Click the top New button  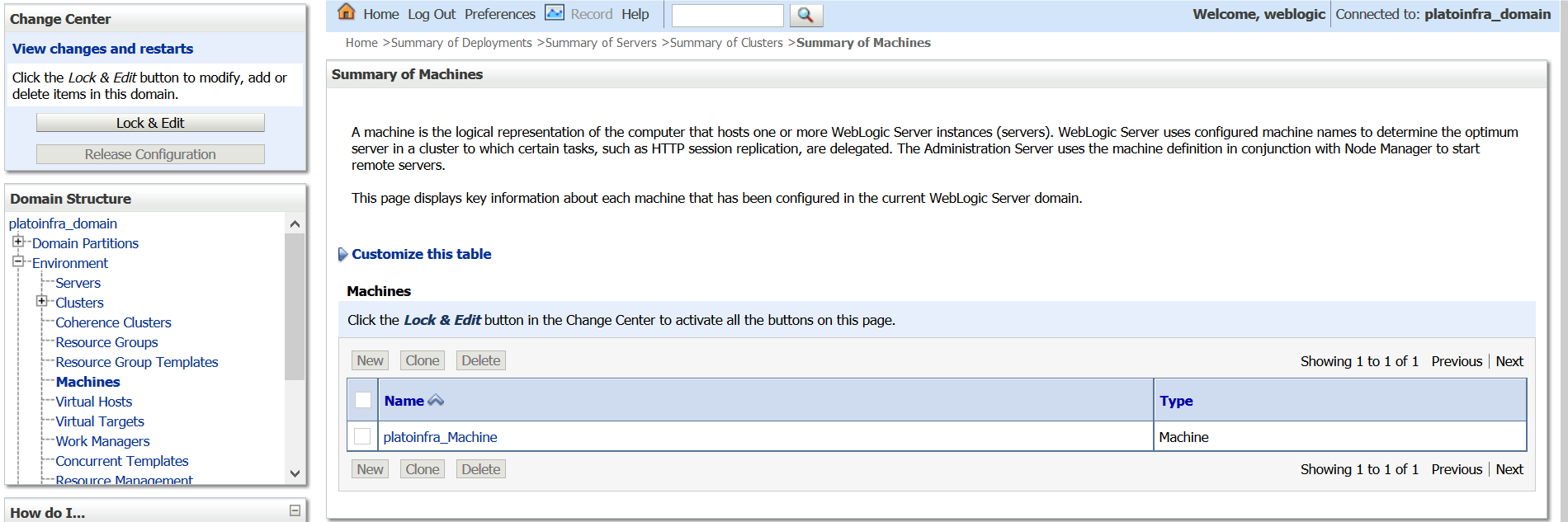pos(370,360)
